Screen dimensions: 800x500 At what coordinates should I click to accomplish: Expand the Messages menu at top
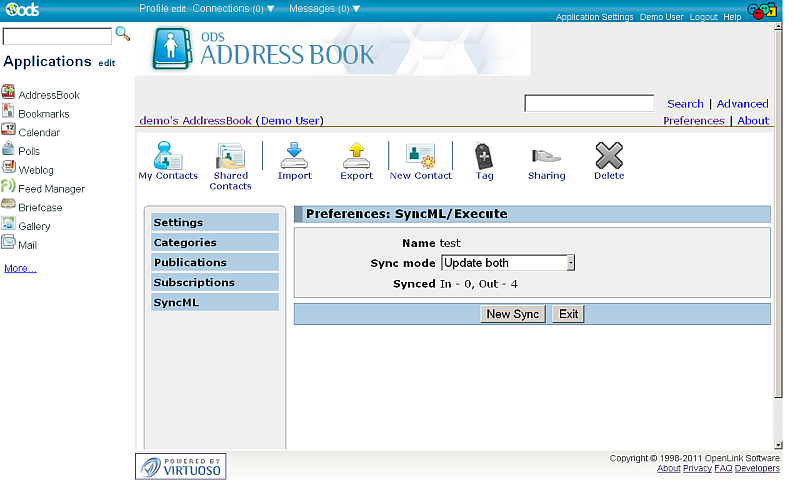pos(324,8)
